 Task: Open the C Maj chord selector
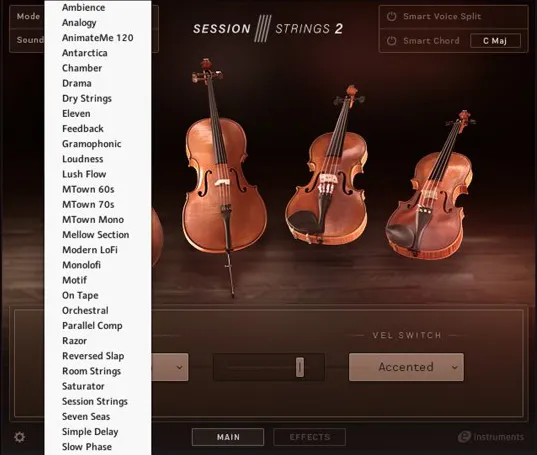(495, 41)
